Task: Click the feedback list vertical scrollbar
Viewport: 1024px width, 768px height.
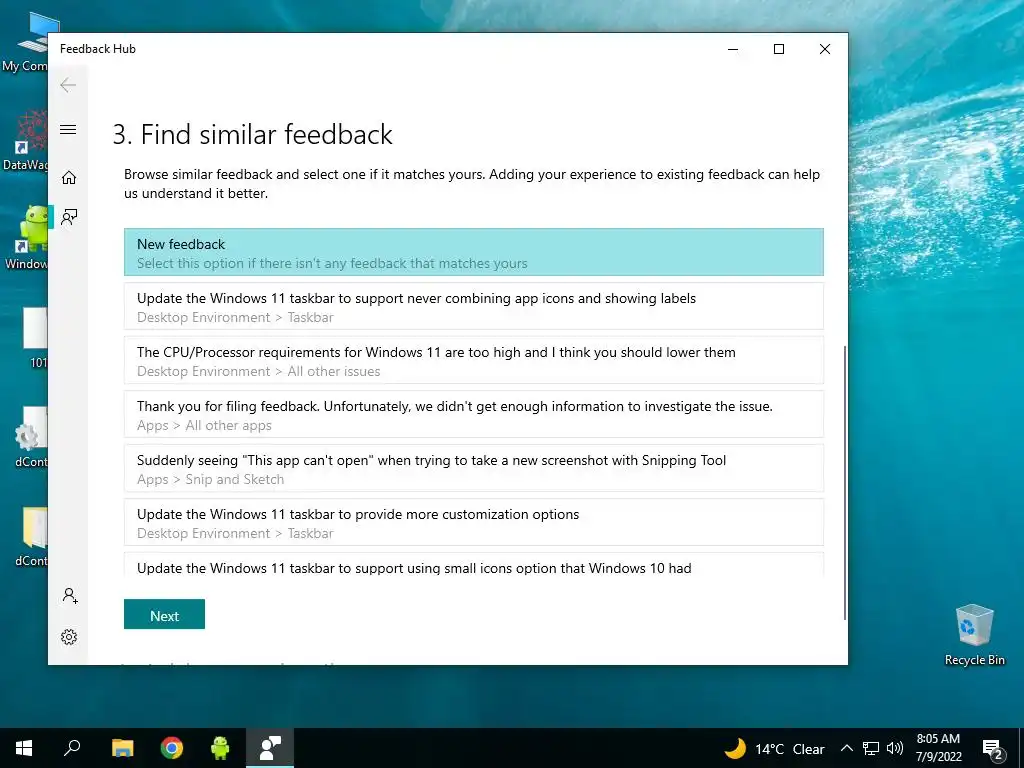Action: click(x=844, y=483)
